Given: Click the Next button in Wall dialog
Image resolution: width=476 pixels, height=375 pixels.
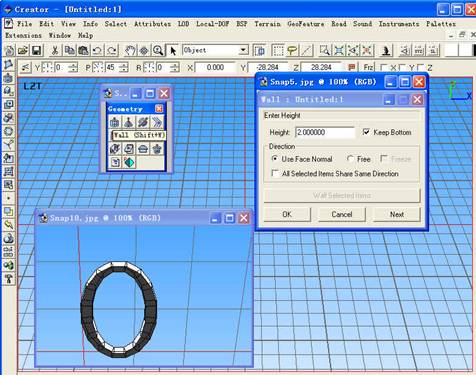Looking at the screenshot, I should pyautogui.click(x=397, y=214).
